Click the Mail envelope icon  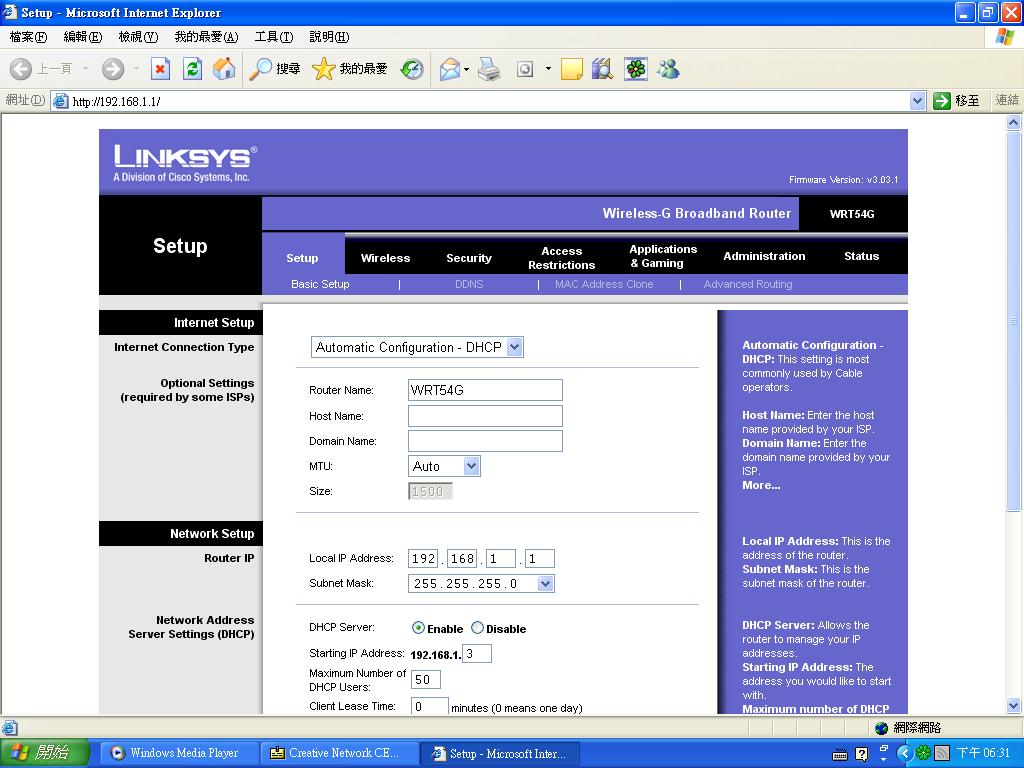coord(450,69)
